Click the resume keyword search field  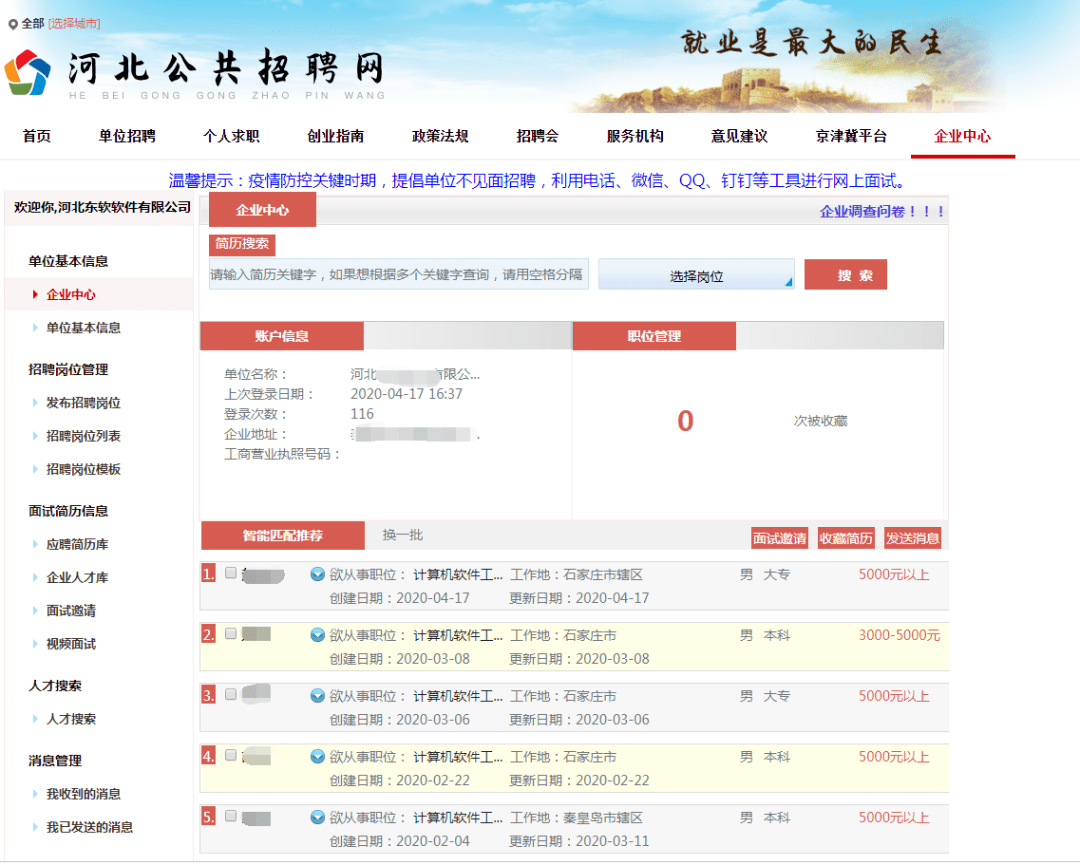coord(398,274)
